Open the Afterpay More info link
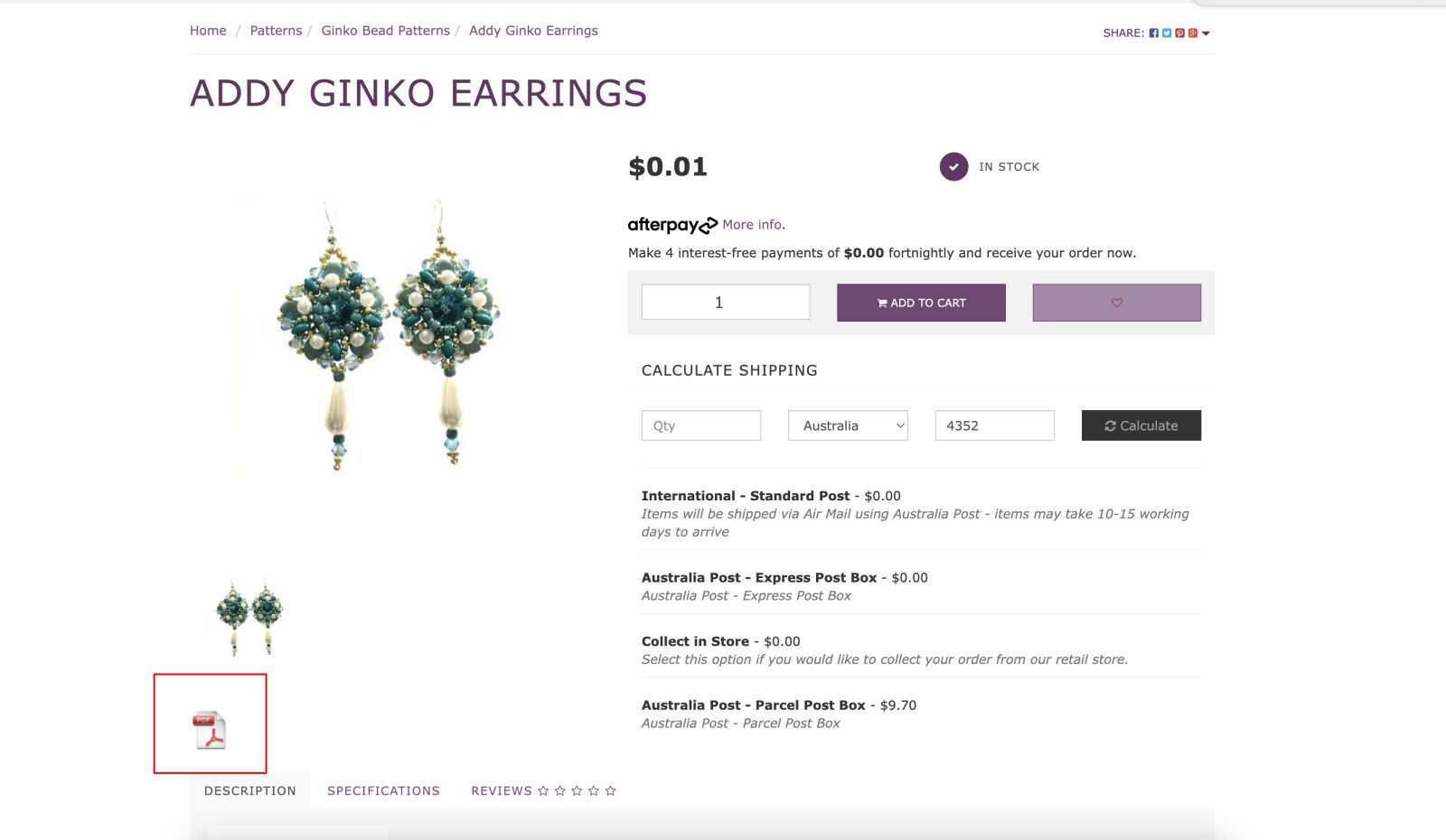 pyautogui.click(x=753, y=225)
